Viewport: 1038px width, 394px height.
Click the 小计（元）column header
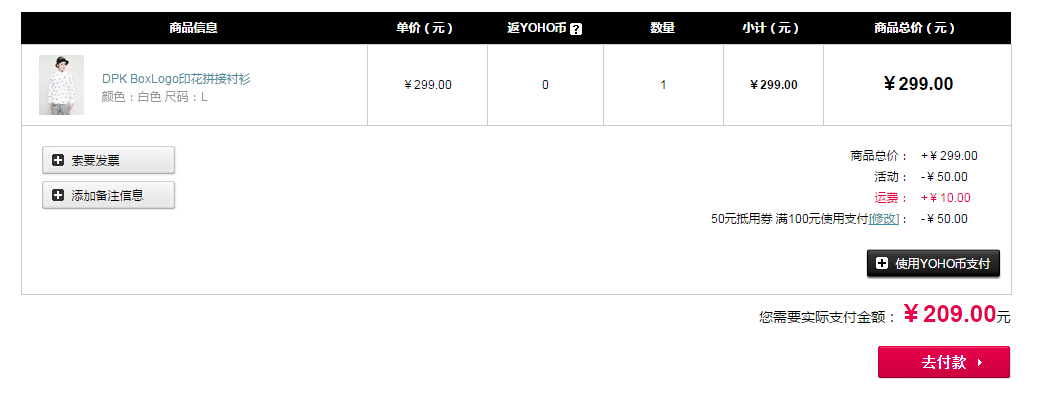773,28
